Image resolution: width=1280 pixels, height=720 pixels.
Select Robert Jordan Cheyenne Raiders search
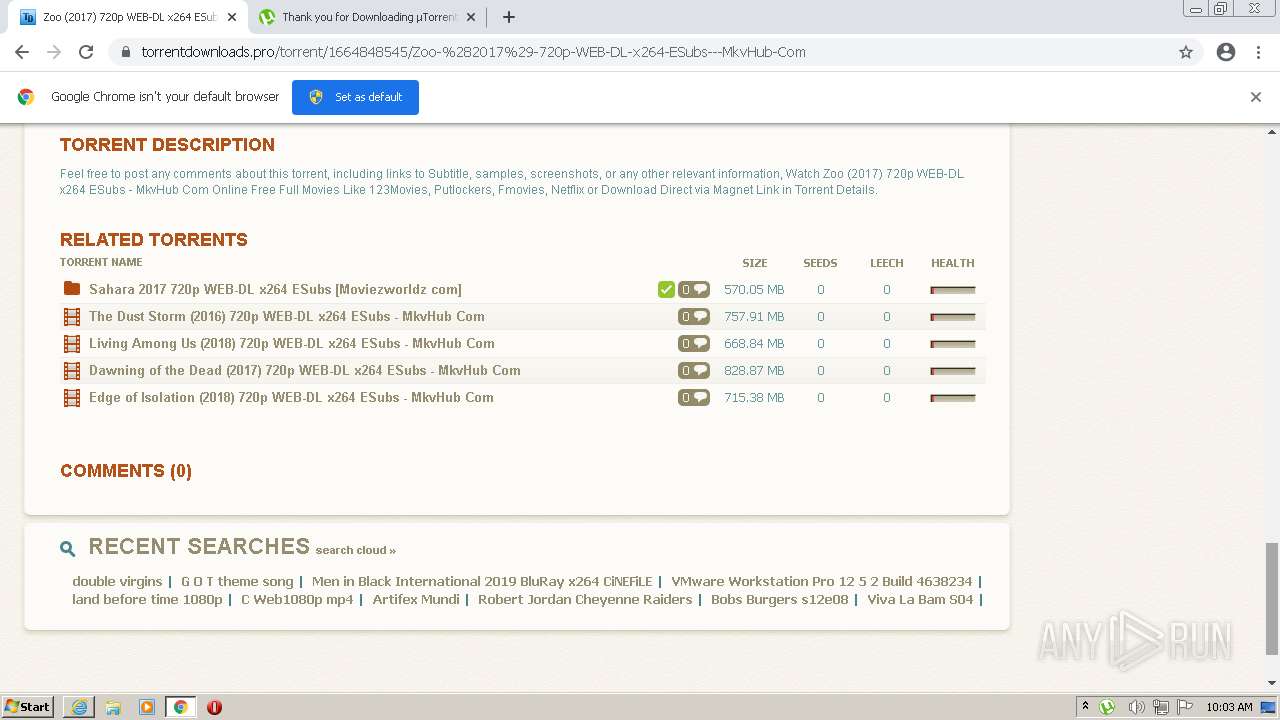point(585,599)
